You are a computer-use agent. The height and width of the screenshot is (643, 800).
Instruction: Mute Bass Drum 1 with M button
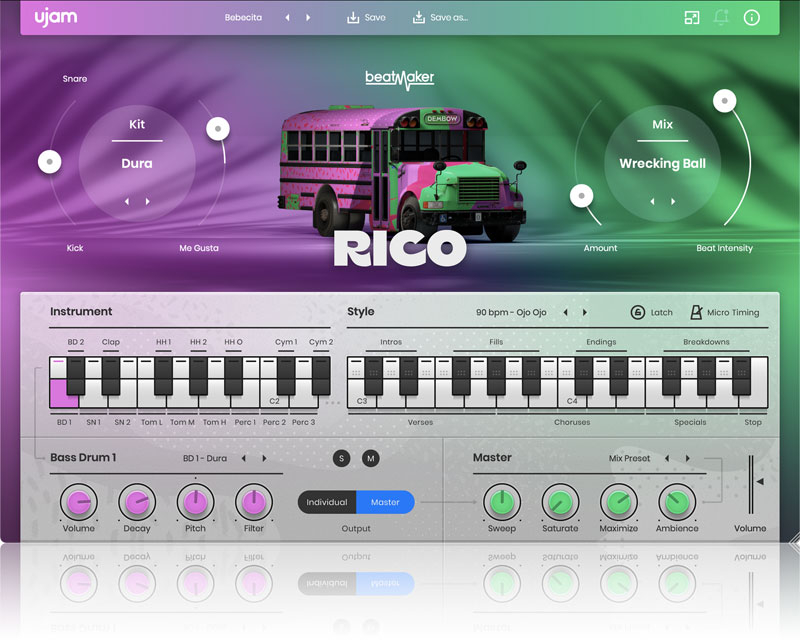[371, 458]
